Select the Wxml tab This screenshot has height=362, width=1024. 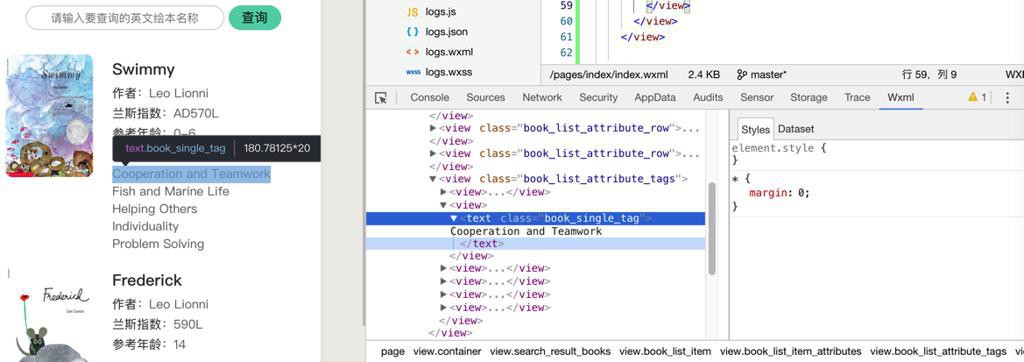[x=901, y=97]
